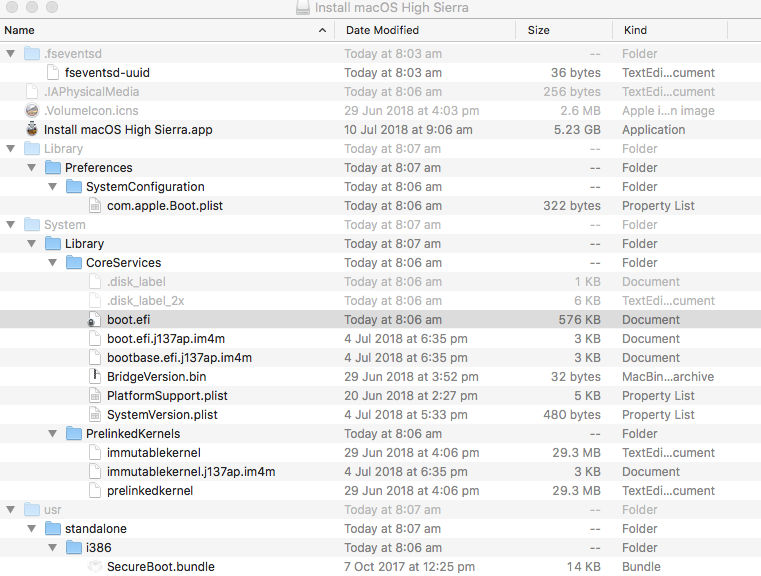The height and width of the screenshot is (576, 761).
Task: Click the file name 'fseventsd-uuid'
Action: (x=107, y=72)
